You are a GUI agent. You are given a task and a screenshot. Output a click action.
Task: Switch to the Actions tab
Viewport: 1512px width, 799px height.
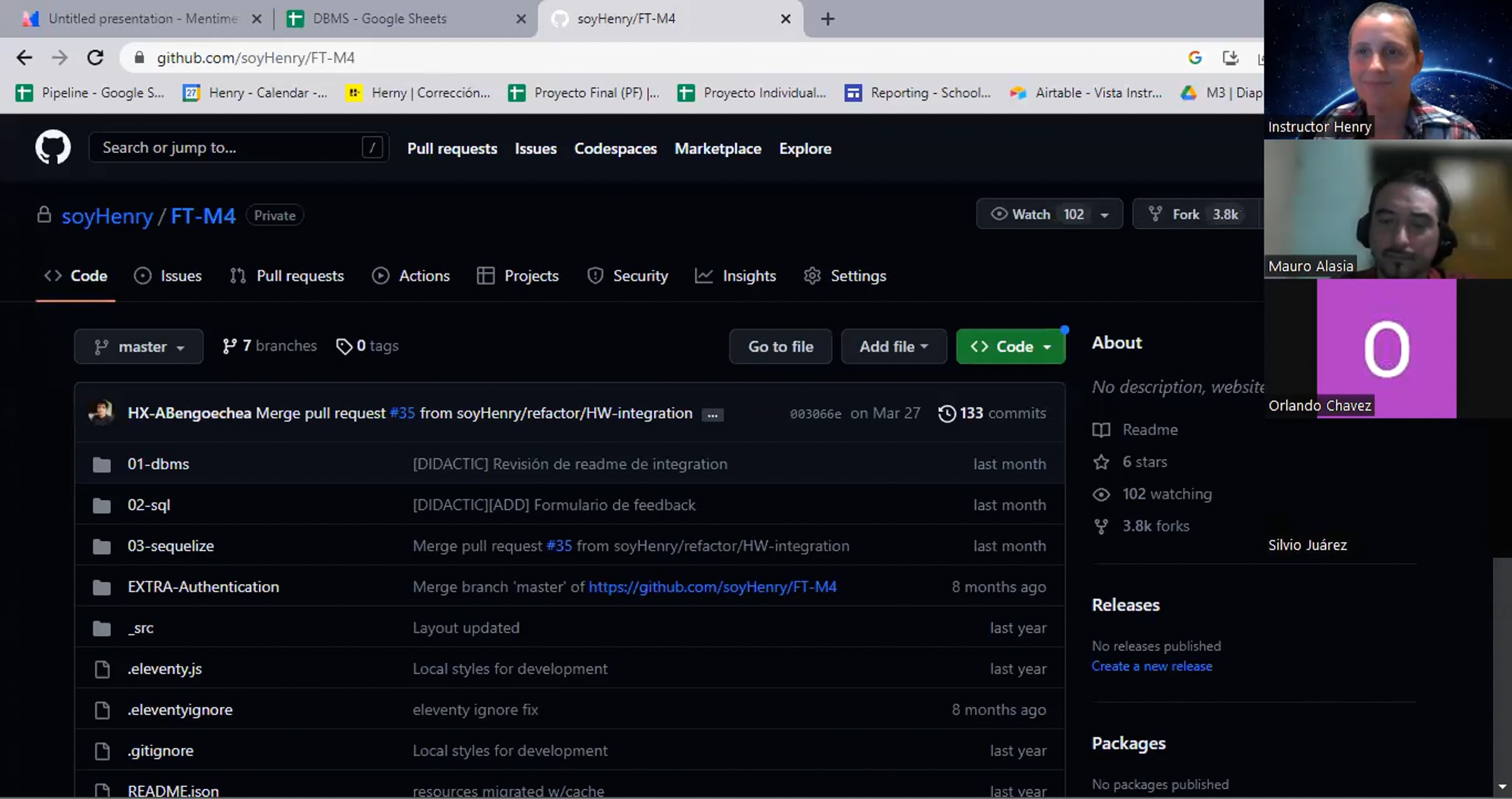(x=411, y=276)
